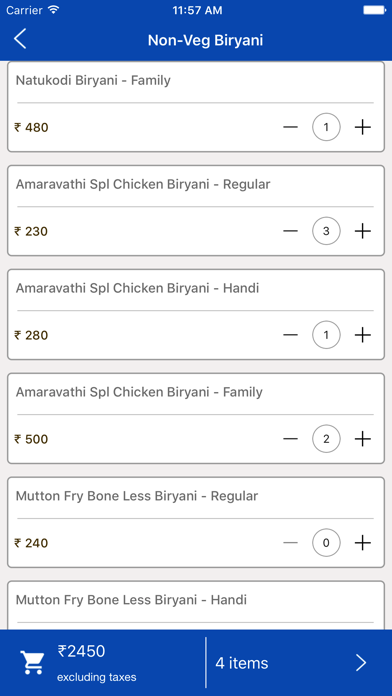Select Mutton Fry Bone Less Biryani - Handi
Screen dimensions: 392x696
tap(131, 600)
